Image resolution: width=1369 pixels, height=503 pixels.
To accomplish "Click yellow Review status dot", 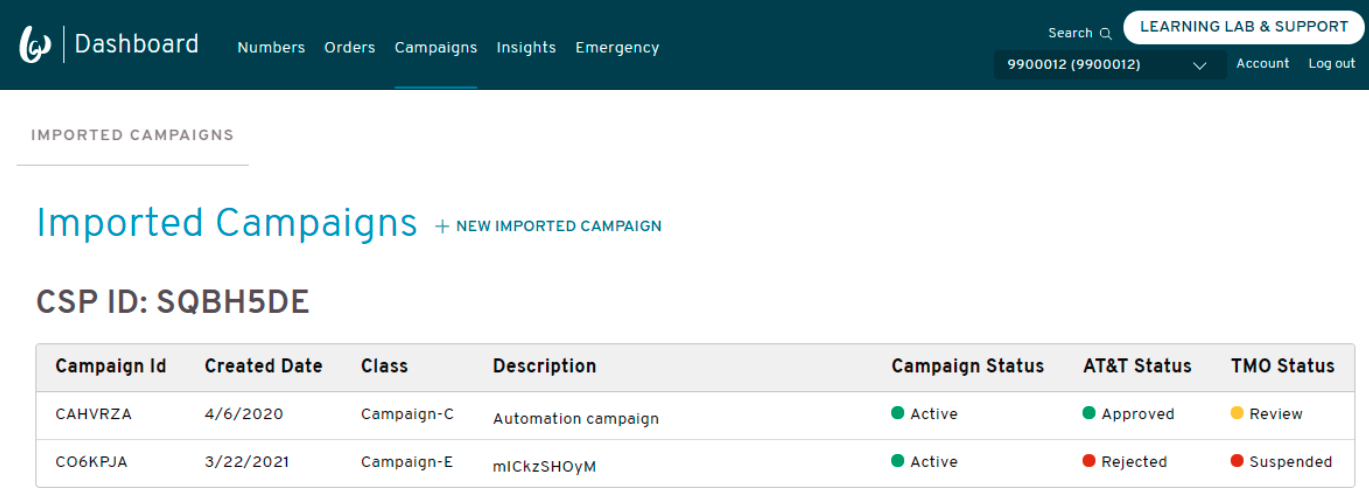I will (1237, 413).
